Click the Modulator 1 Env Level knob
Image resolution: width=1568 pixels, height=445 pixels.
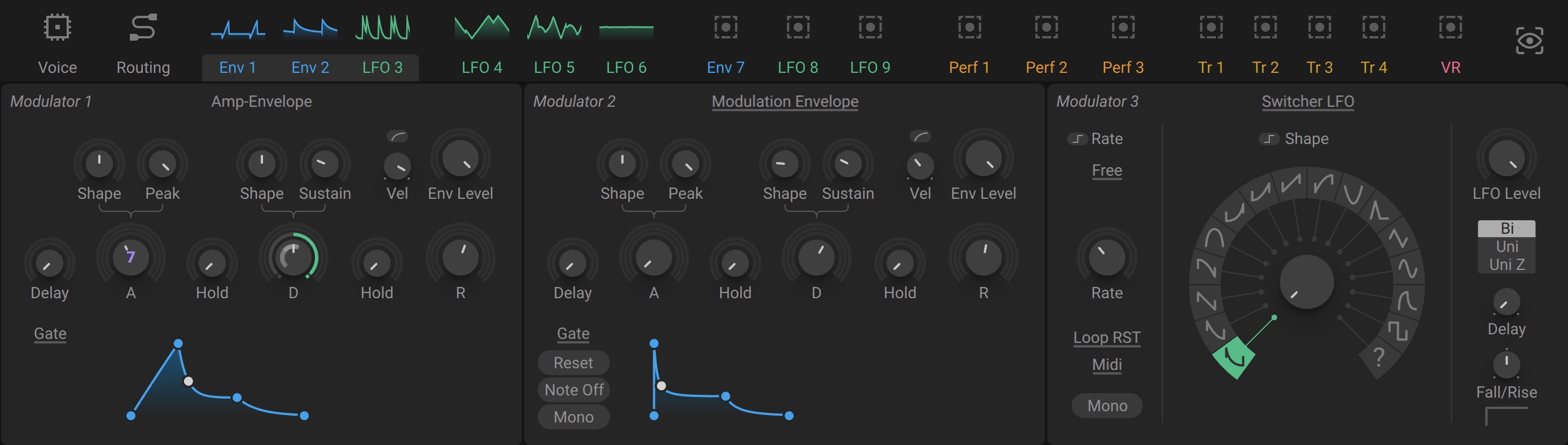click(x=460, y=158)
